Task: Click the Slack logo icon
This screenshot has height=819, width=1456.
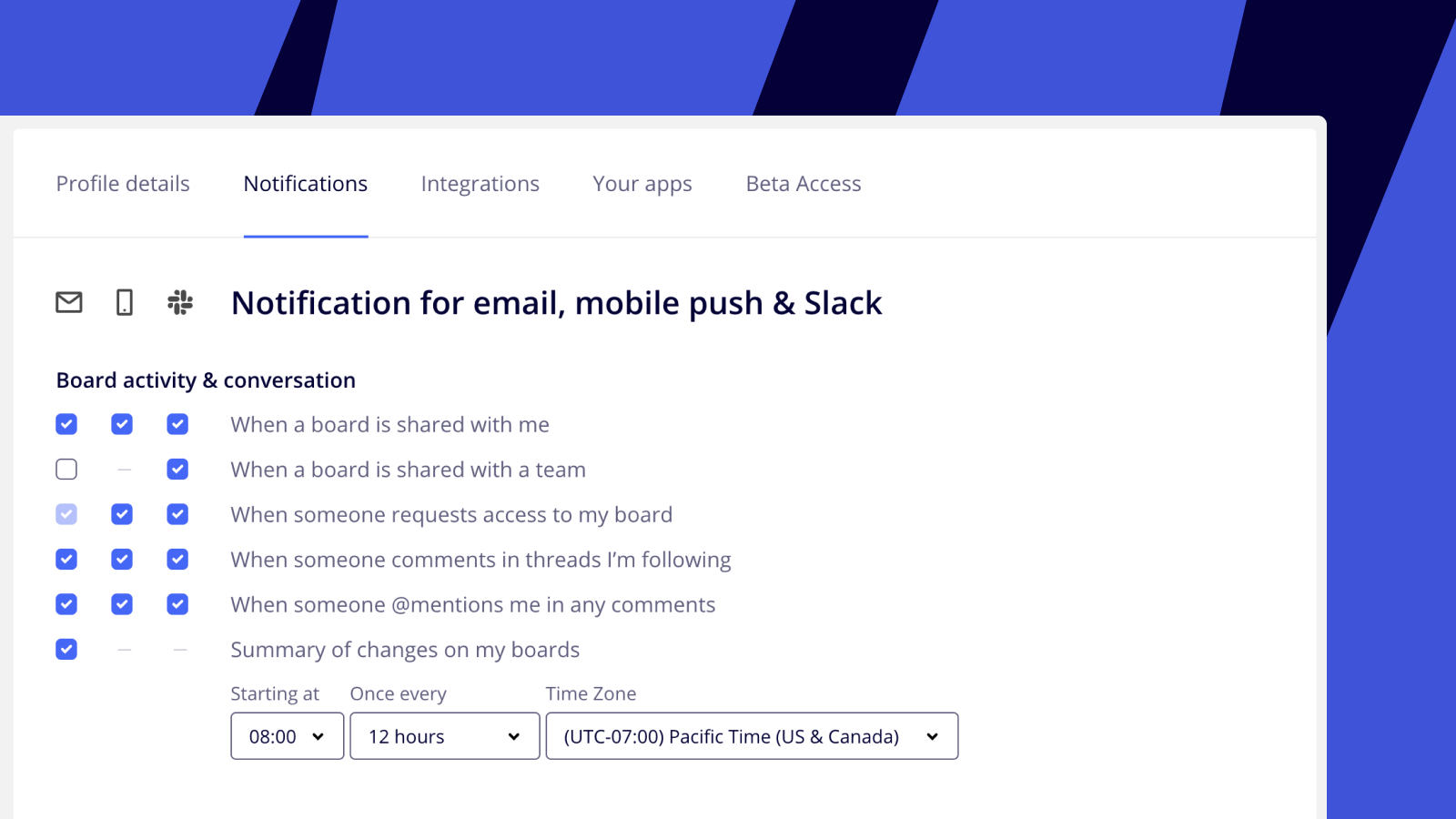Action: 180,302
